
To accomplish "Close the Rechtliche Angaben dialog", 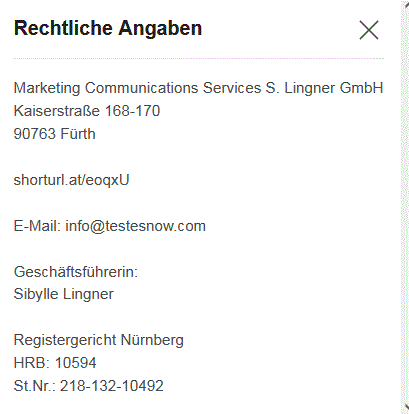I will tap(369, 30).
